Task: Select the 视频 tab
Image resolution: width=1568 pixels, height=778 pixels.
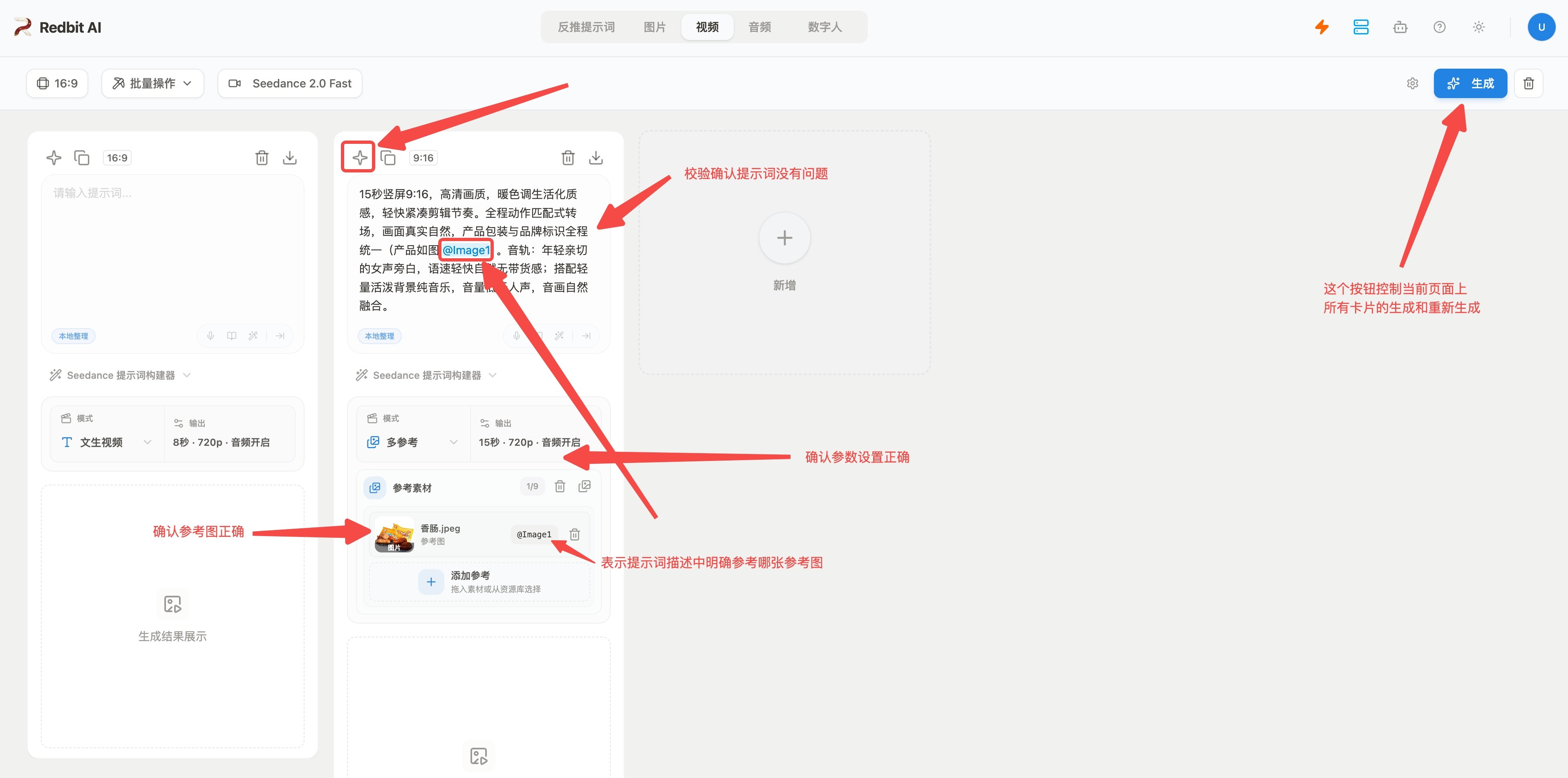Action: [707, 27]
